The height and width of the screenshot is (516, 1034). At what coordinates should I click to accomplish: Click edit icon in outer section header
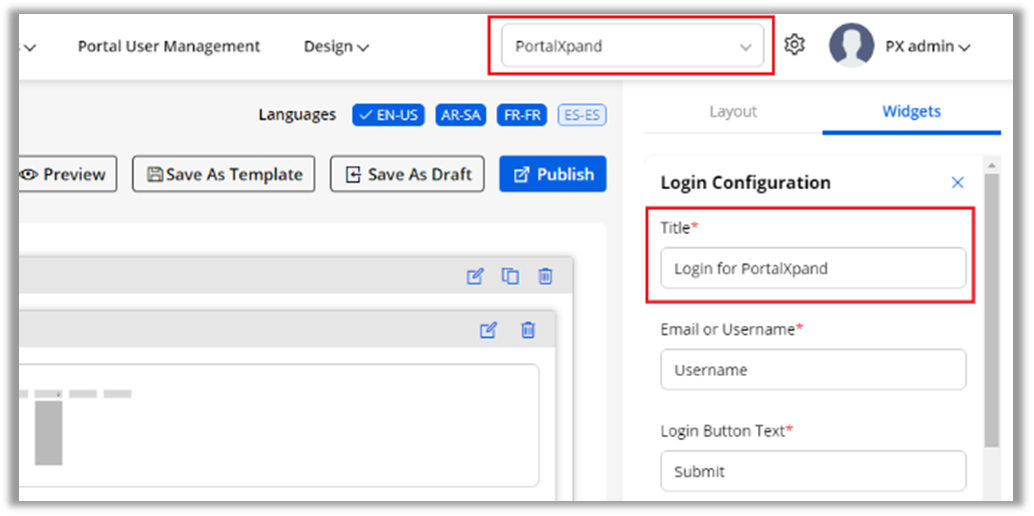click(x=475, y=276)
